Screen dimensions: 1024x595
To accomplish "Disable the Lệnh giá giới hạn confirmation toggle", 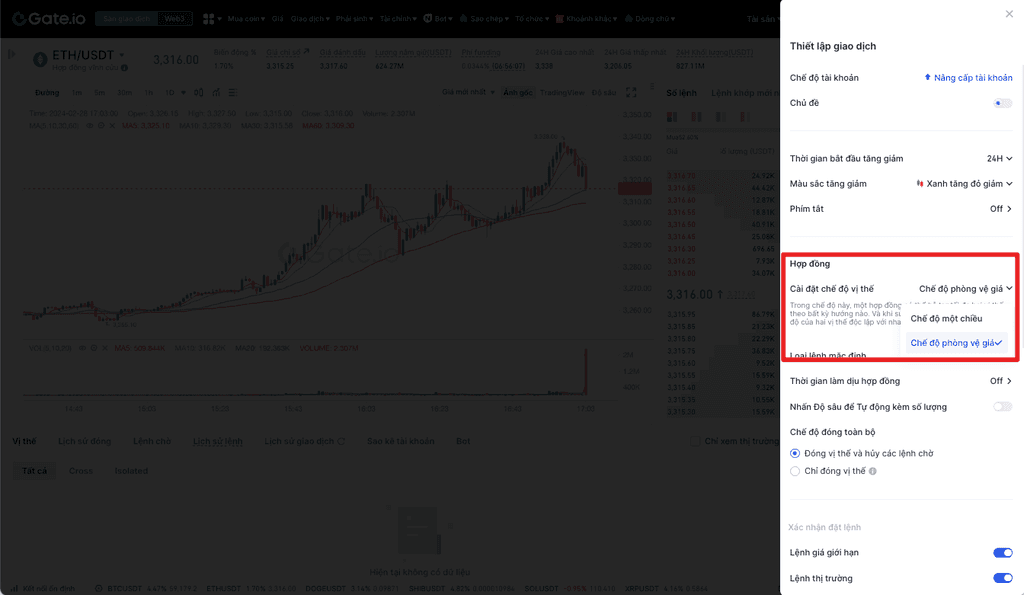I will point(1002,553).
